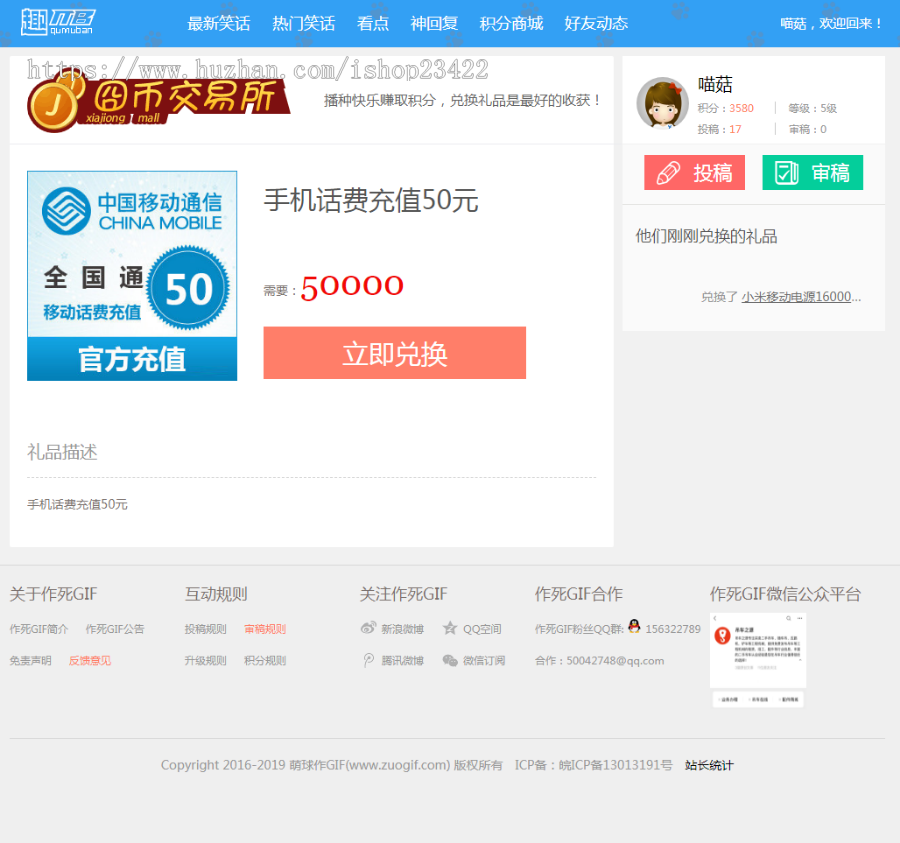Click the red 投稿 submit button

694,172
